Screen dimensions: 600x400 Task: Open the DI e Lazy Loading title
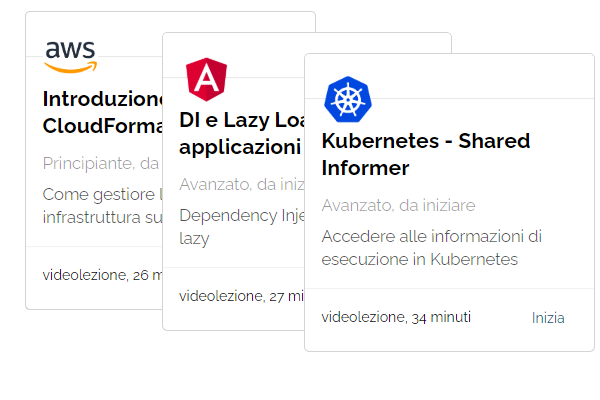242,133
